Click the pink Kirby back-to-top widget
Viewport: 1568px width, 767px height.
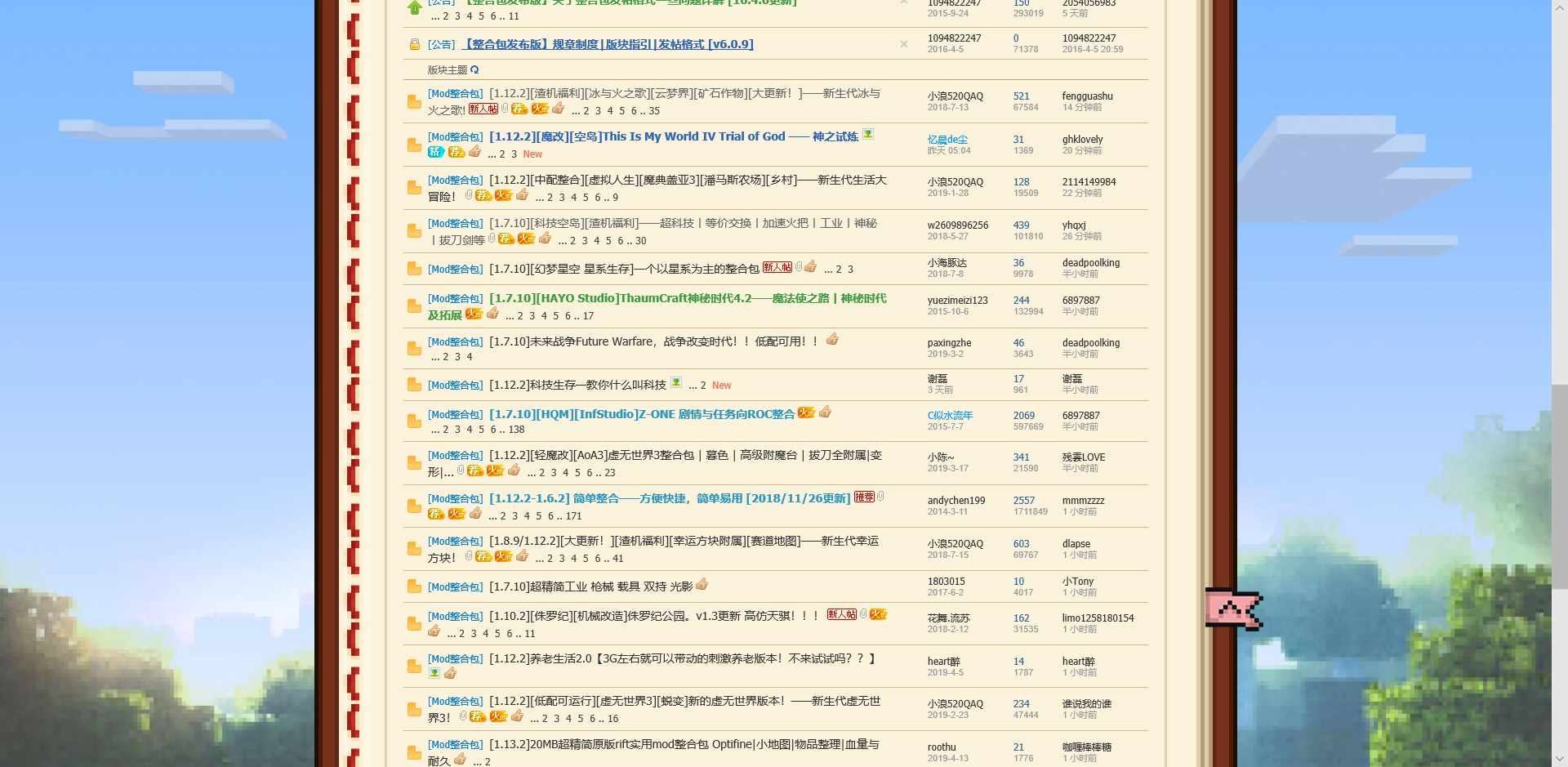click(1233, 609)
